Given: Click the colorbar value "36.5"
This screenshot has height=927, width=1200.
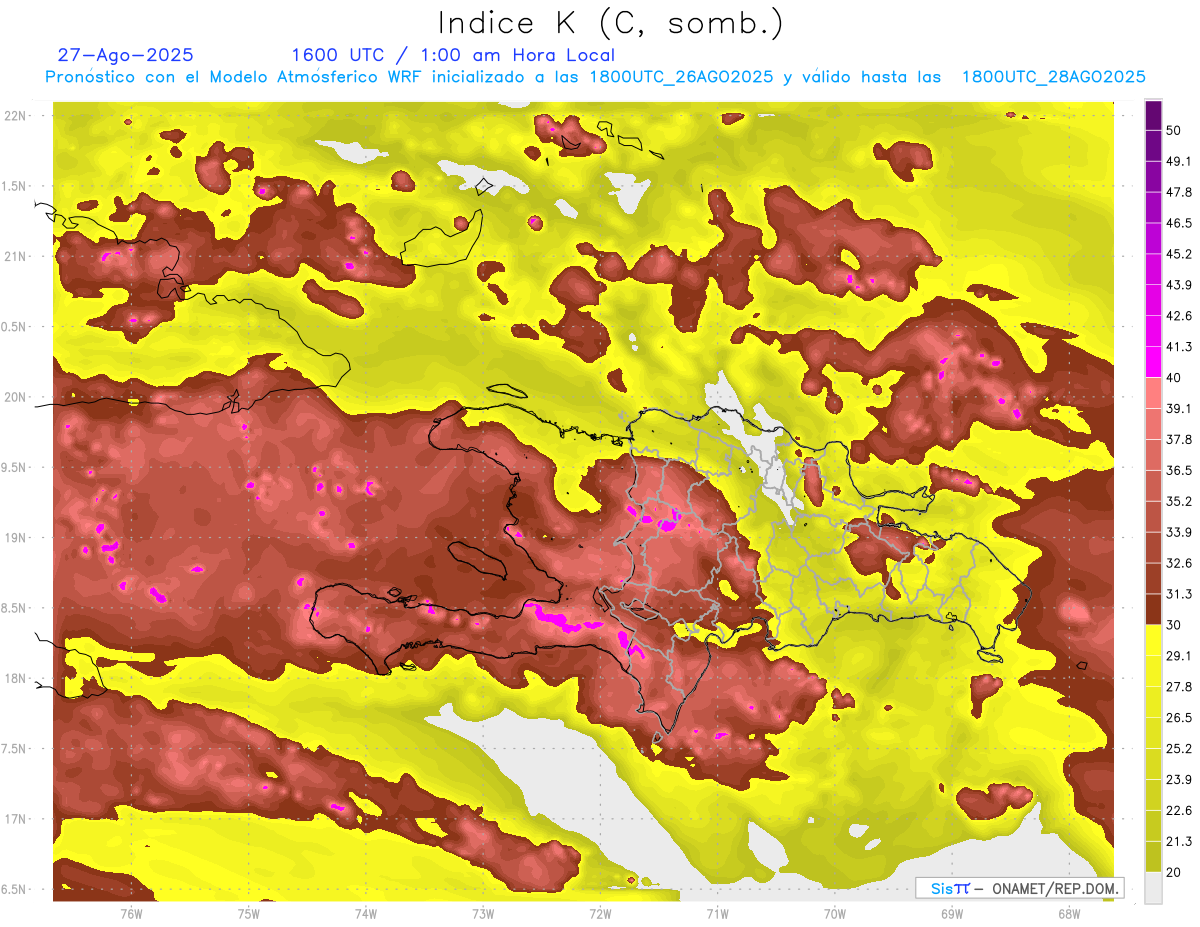Looking at the screenshot, I should point(1179,470).
